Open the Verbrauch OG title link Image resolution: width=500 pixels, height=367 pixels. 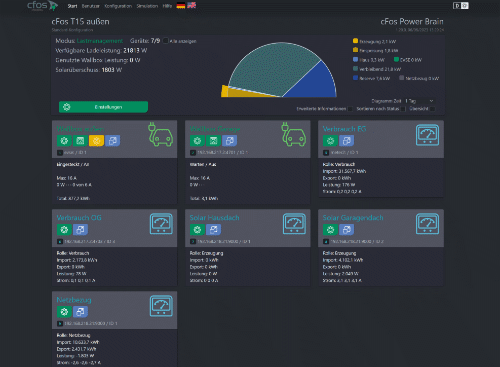(x=79, y=218)
